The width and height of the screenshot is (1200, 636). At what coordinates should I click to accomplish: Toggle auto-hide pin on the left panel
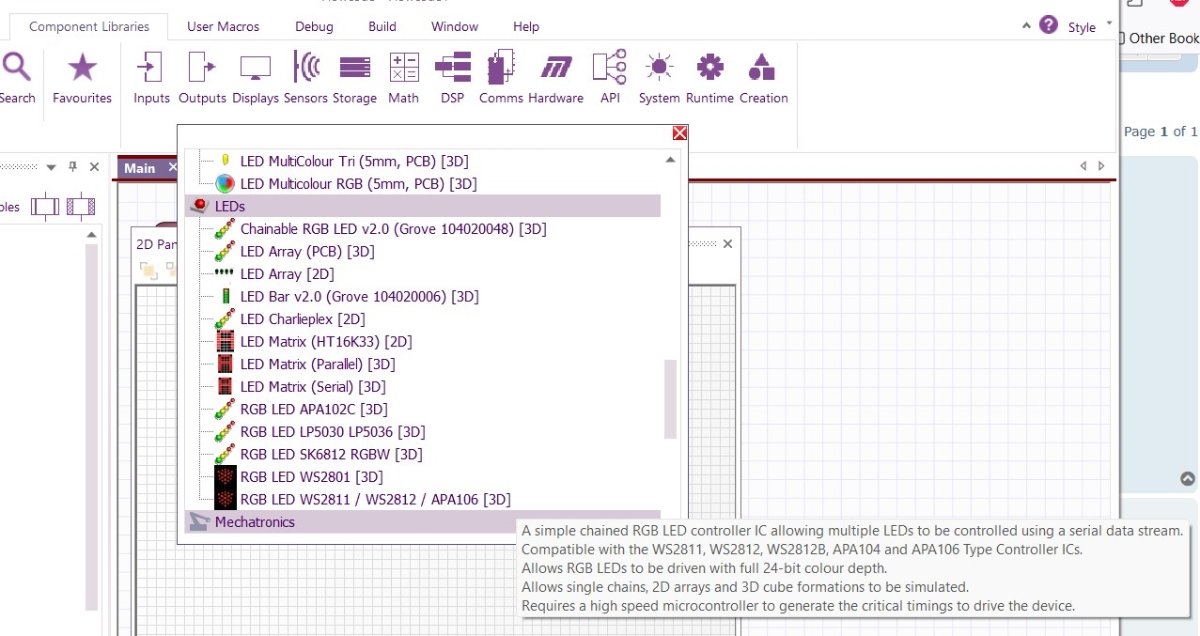(x=72, y=167)
